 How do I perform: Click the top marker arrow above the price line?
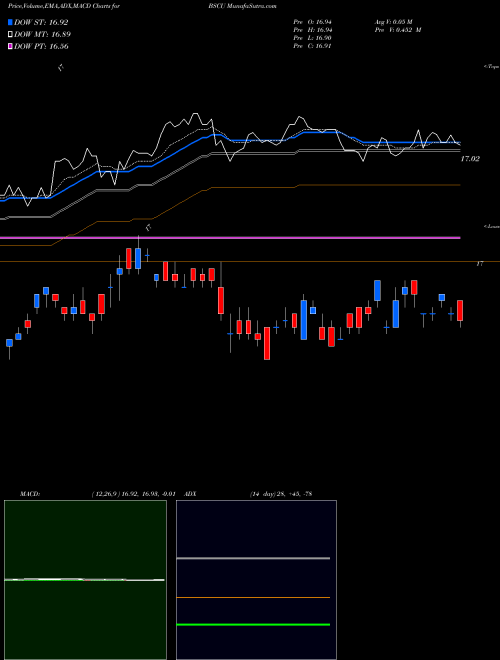(x=61, y=67)
